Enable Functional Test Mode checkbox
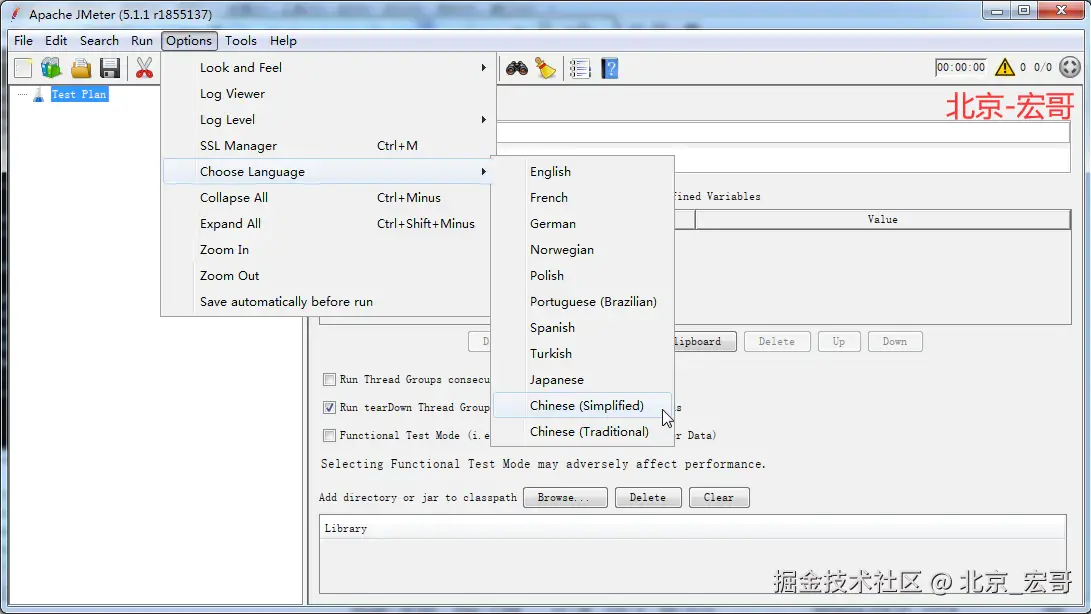This screenshot has height=614, width=1091. pos(329,435)
